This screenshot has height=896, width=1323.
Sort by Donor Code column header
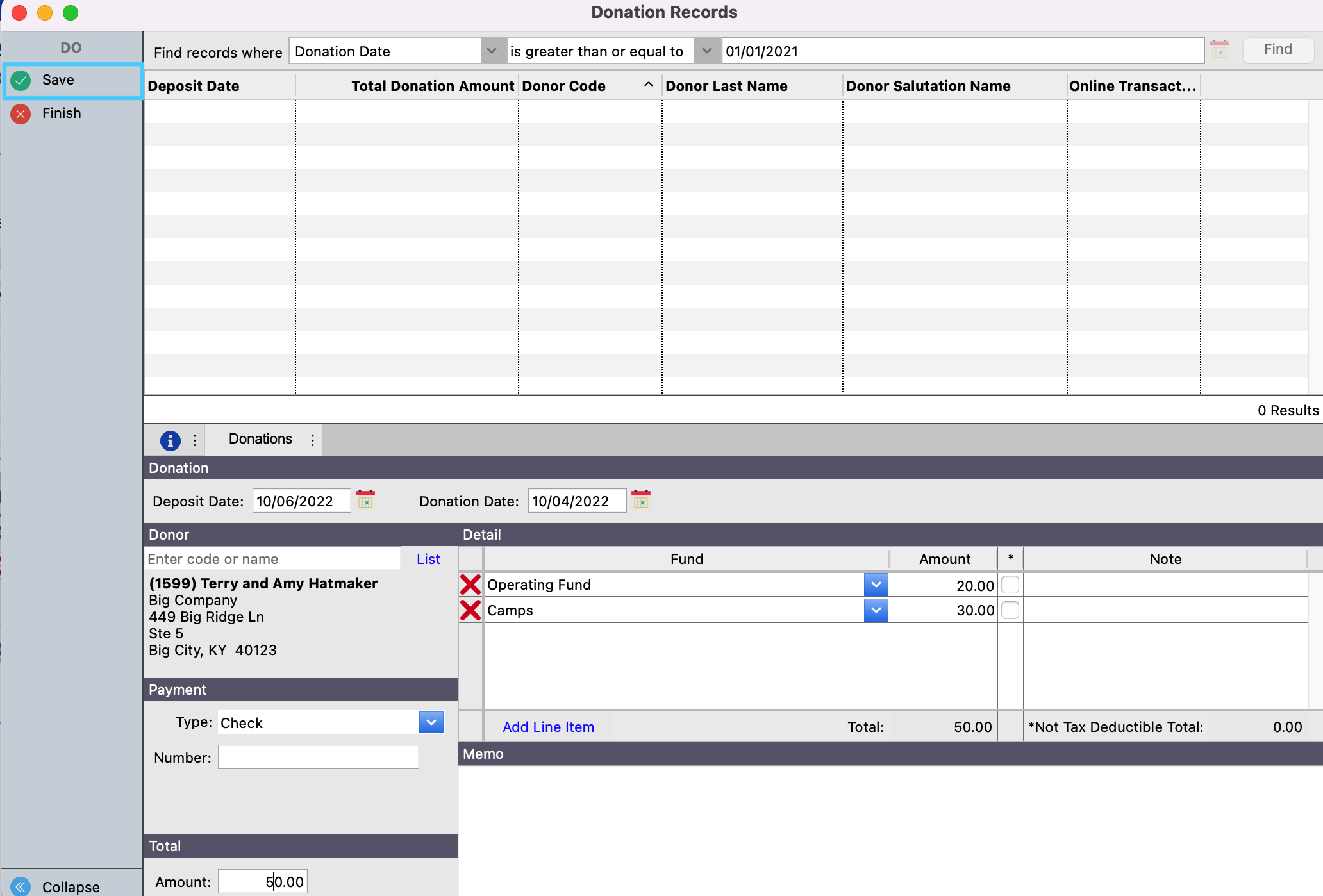563,86
